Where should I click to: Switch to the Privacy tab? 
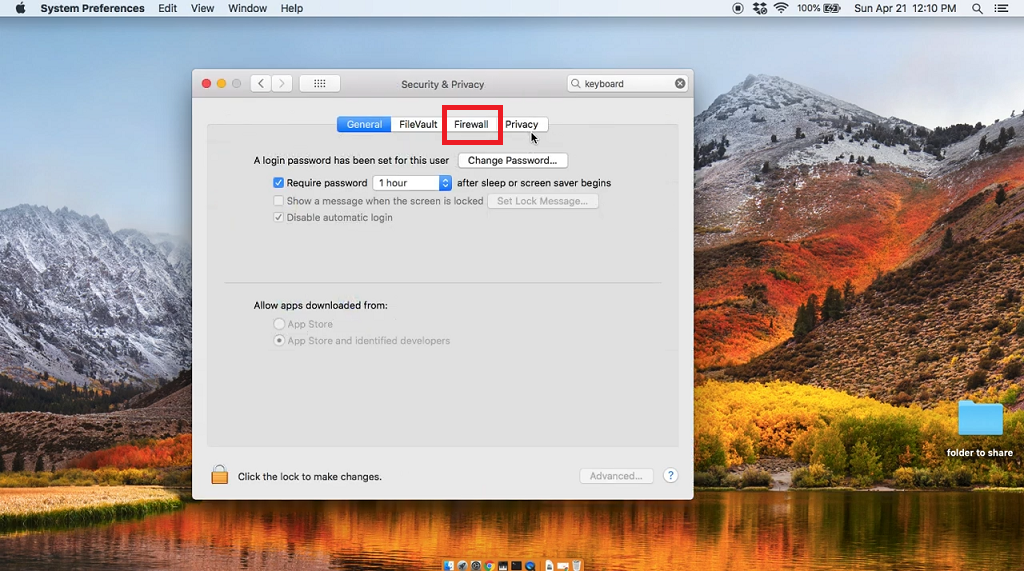(x=521, y=124)
